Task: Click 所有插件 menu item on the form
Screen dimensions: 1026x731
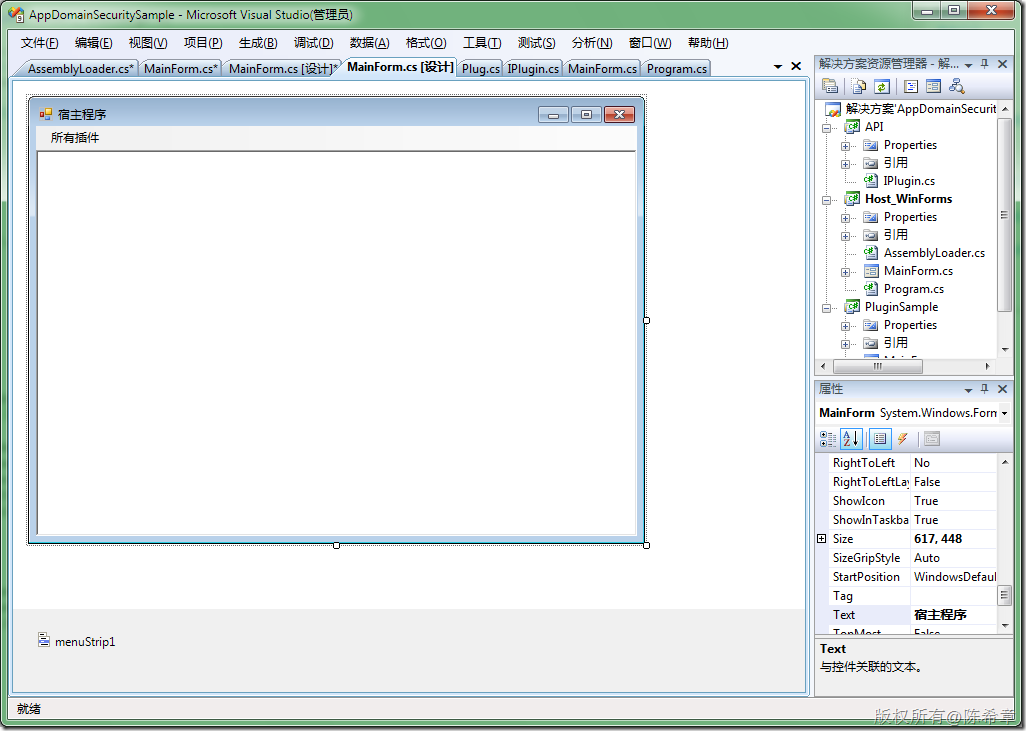Action: coord(75,137)
